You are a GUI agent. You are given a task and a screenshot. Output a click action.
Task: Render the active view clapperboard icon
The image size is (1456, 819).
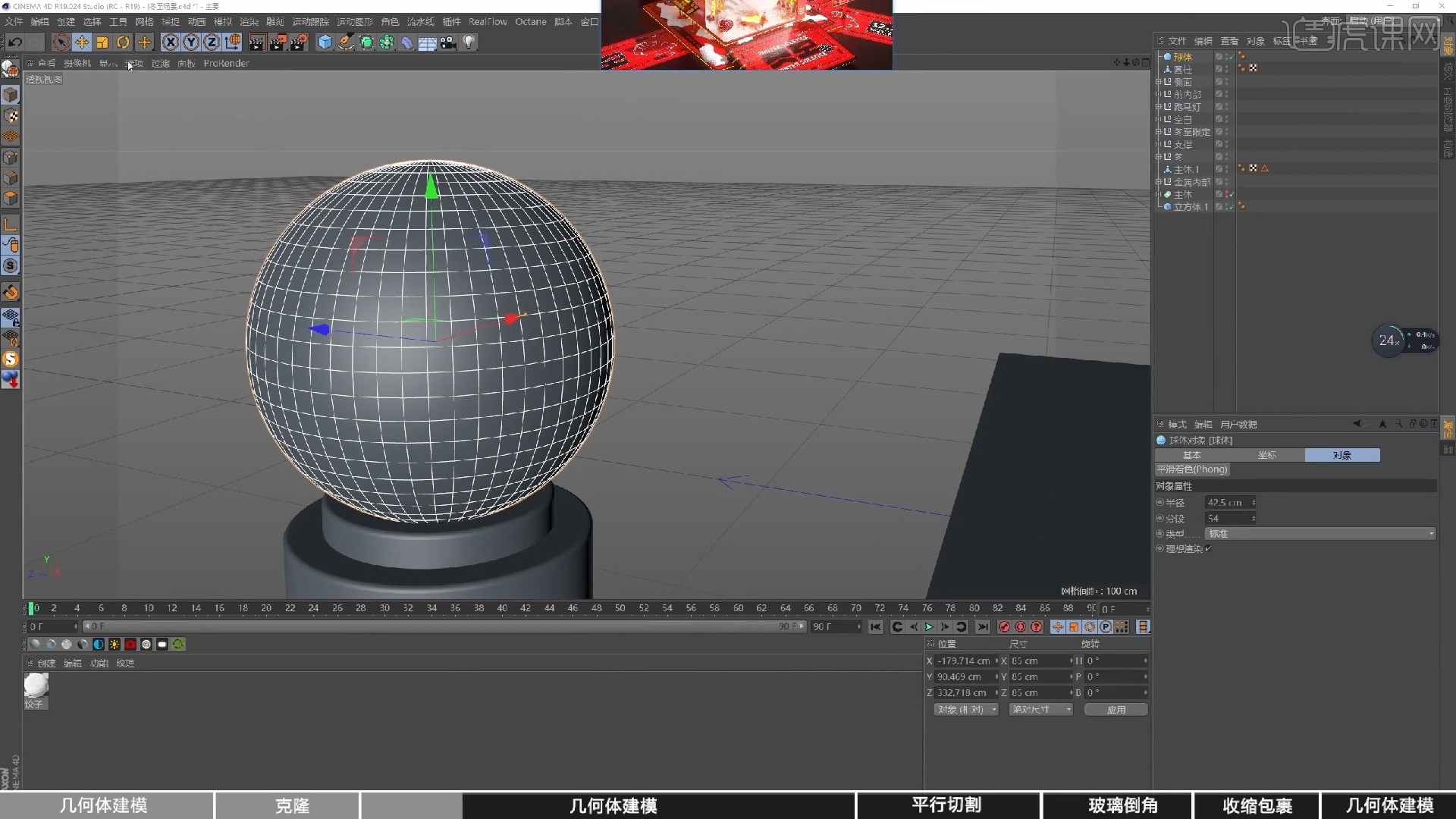coord(257,42)
